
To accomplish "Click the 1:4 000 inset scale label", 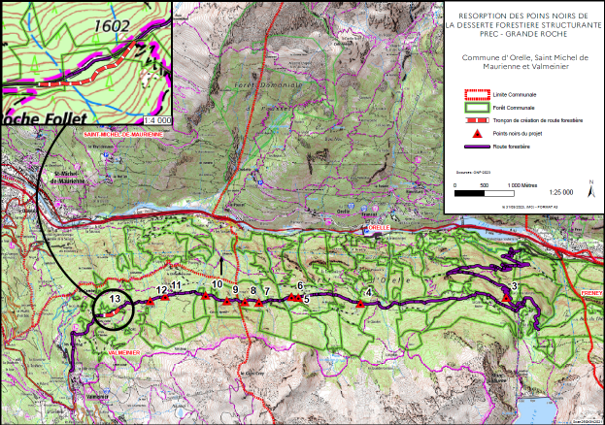I will [157, 120].
